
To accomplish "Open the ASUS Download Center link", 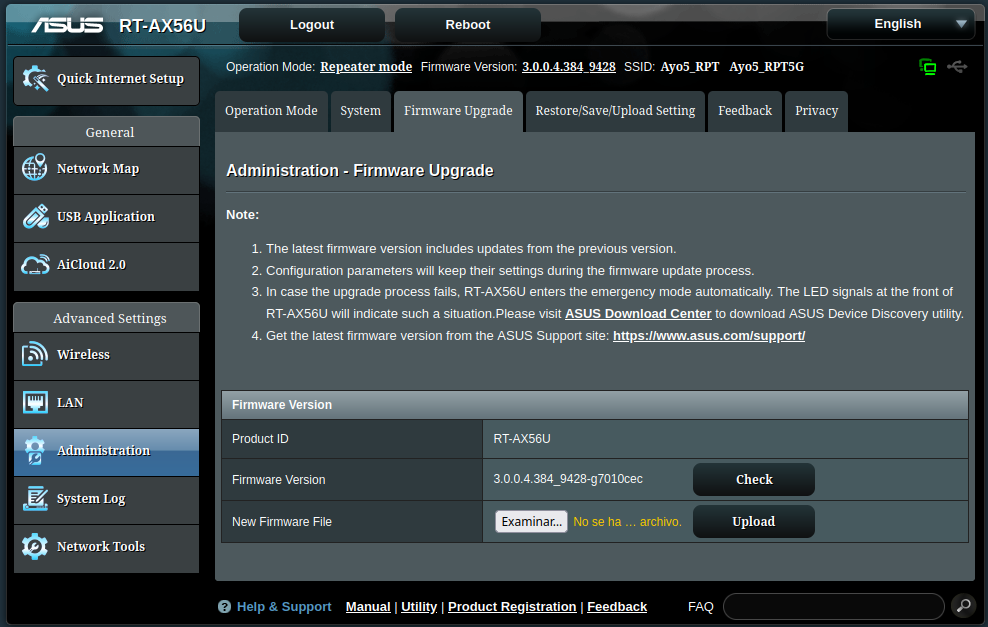I will [638, 314].
